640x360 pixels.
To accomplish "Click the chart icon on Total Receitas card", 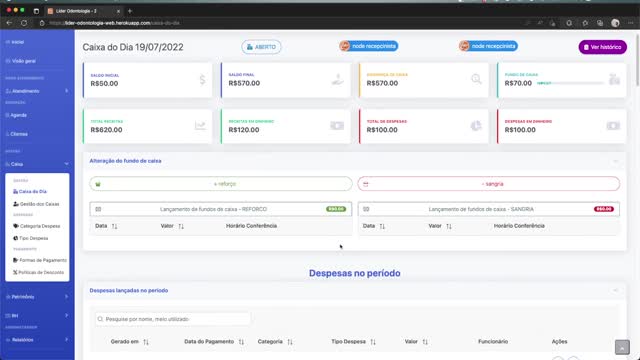I will pyautogui.click(x=200, y=126).
